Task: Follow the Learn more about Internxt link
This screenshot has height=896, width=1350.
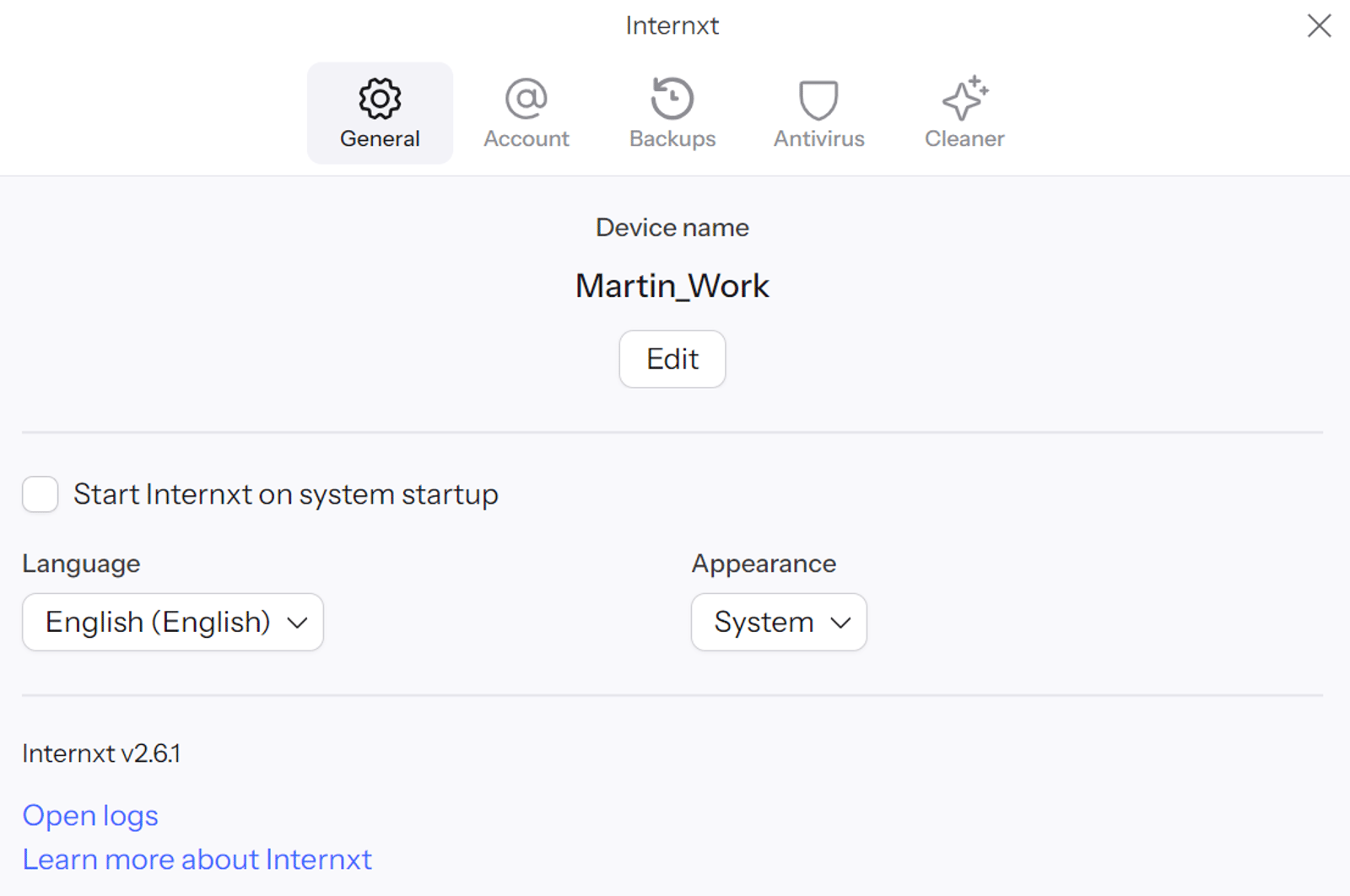Action: point(197,860)
